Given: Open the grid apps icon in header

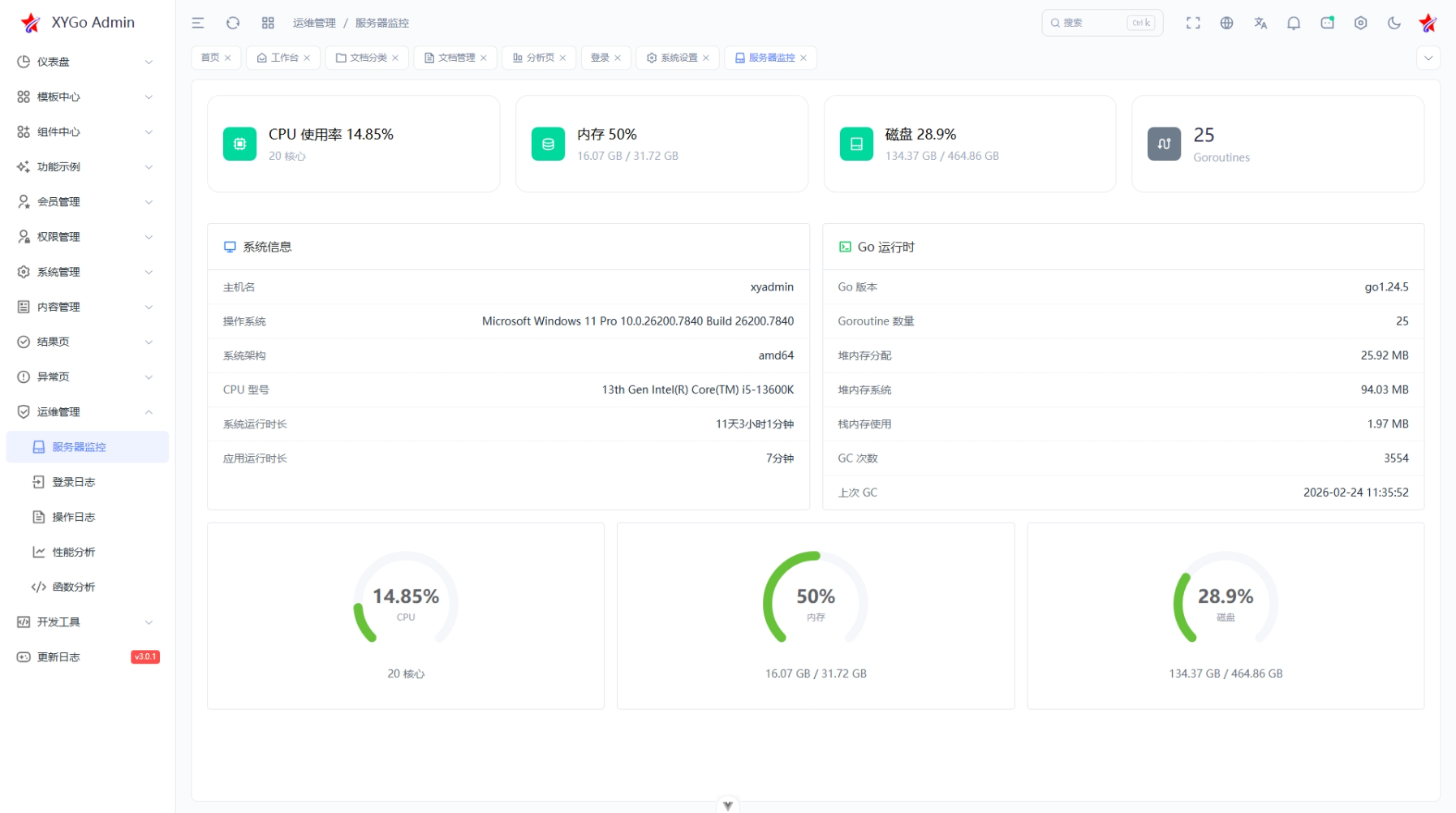Looking at the screenshot, I should (268, 23).
